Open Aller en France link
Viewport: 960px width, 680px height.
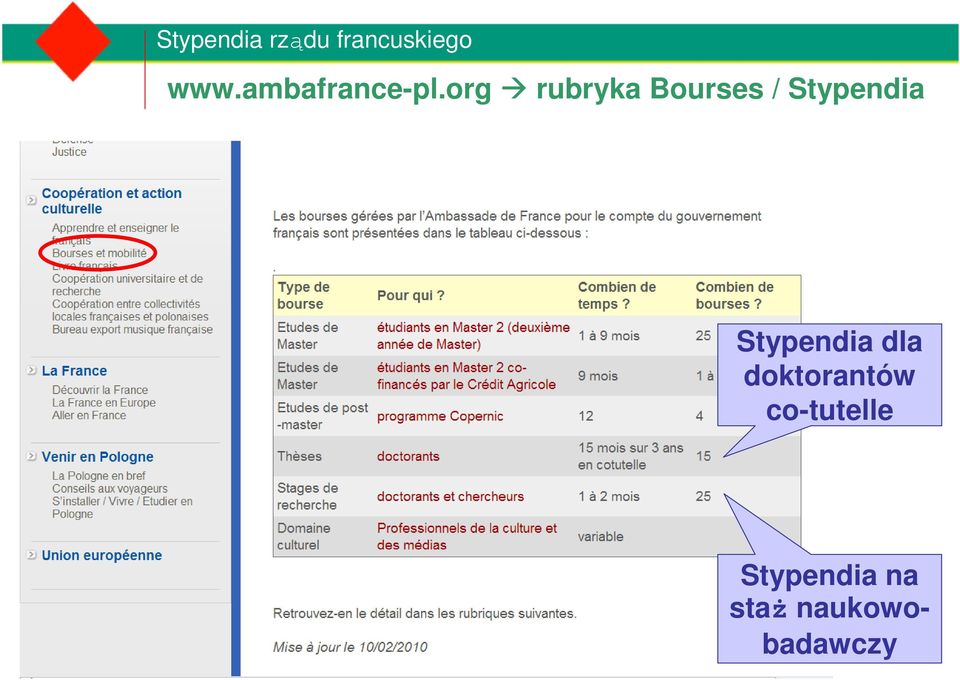click(89, 415)
